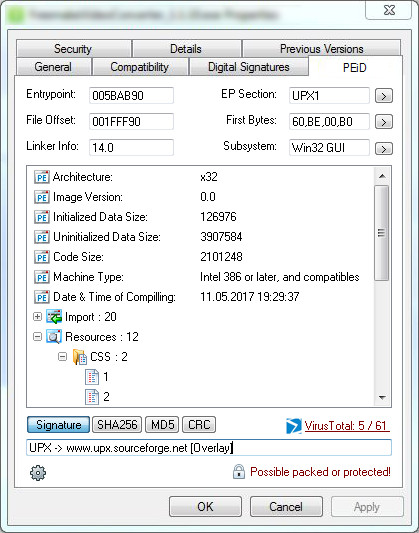
Task: Select the CSS resource row 1
Action: tap(106, 377)
